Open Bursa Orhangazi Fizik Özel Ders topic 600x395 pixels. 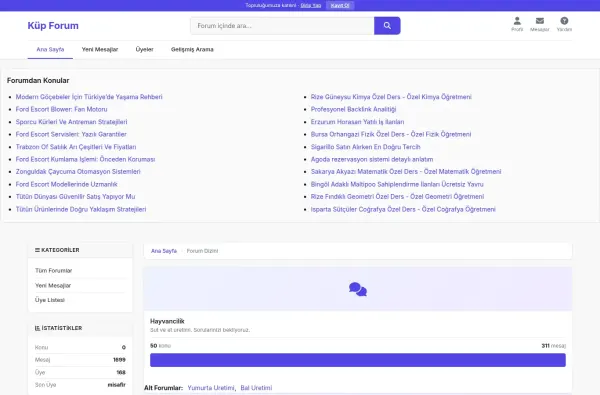[x=391, y=134]
